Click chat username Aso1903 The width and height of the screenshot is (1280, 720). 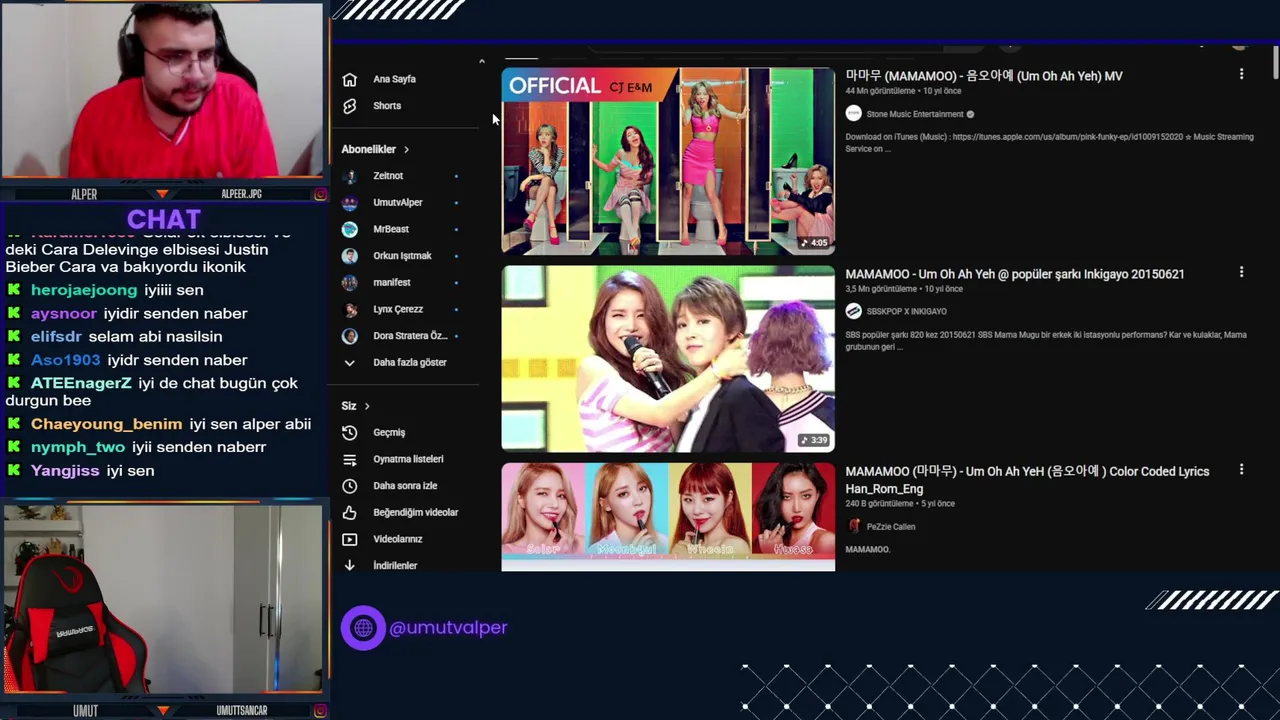point(66,360)
